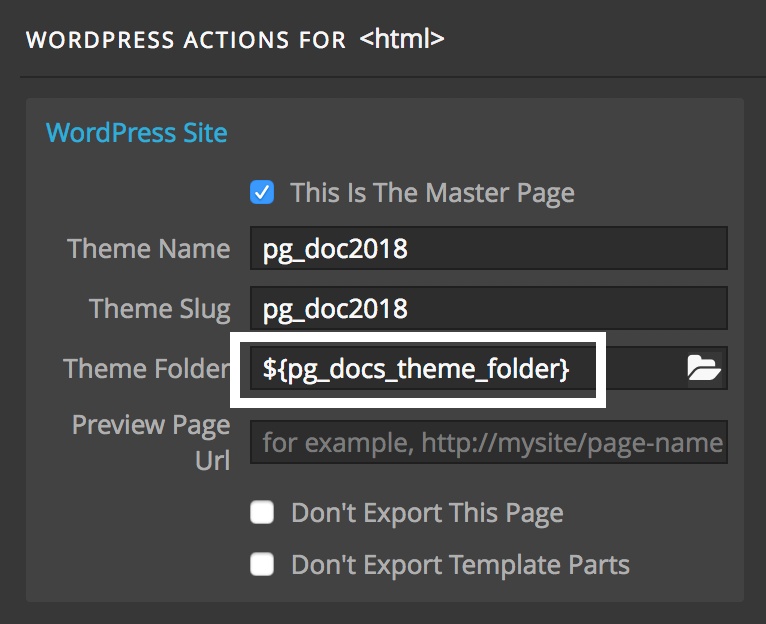Click the Preview Page Url label
766x624 pixels.
point(151,442)
